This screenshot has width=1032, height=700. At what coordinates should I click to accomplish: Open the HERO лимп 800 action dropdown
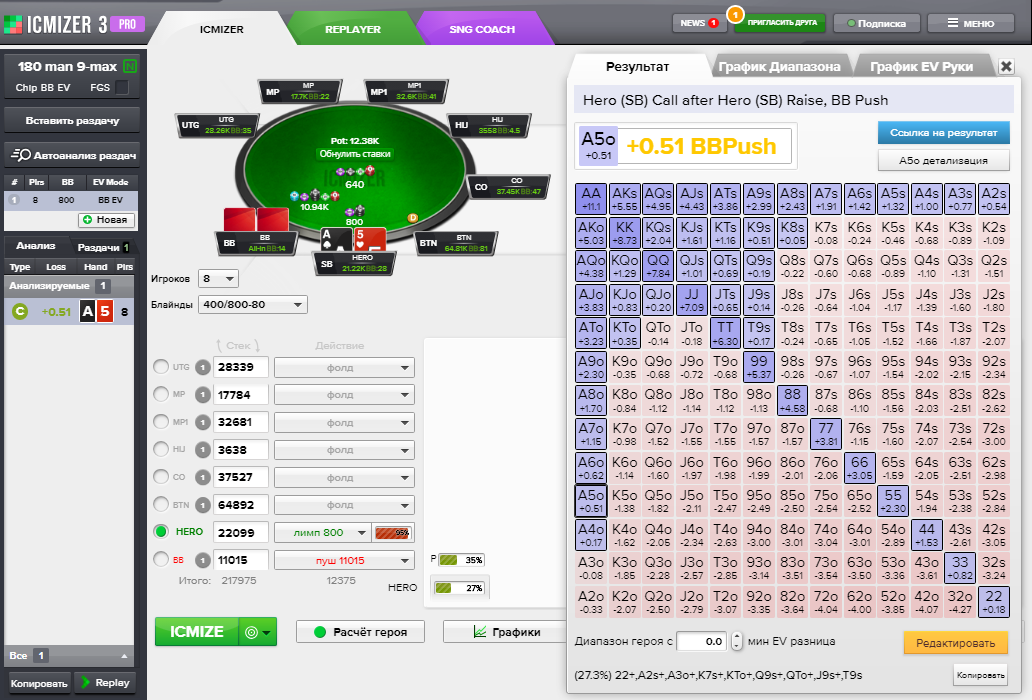pos(322,533)
